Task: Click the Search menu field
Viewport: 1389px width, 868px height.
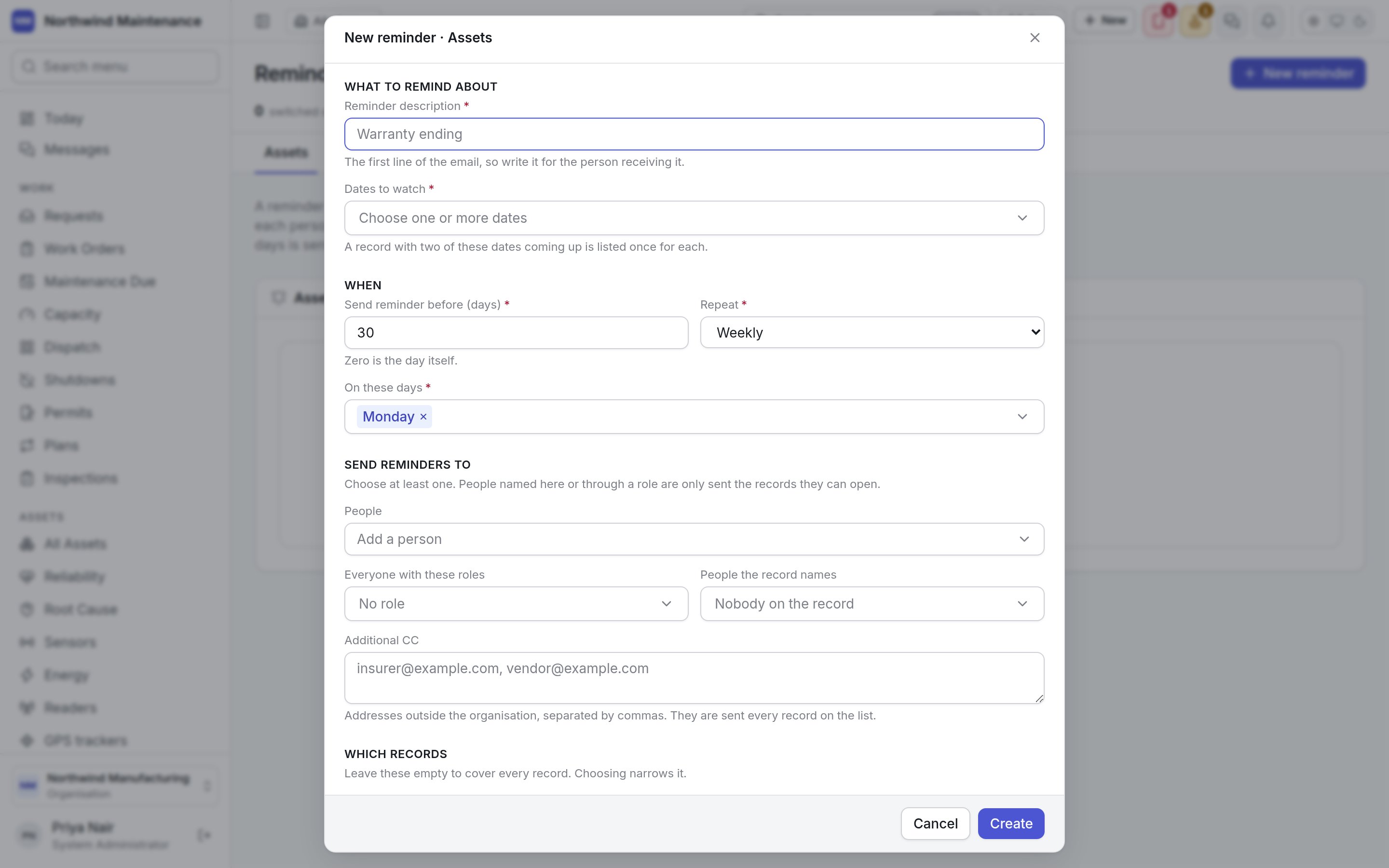Action: tap(115, 67)
